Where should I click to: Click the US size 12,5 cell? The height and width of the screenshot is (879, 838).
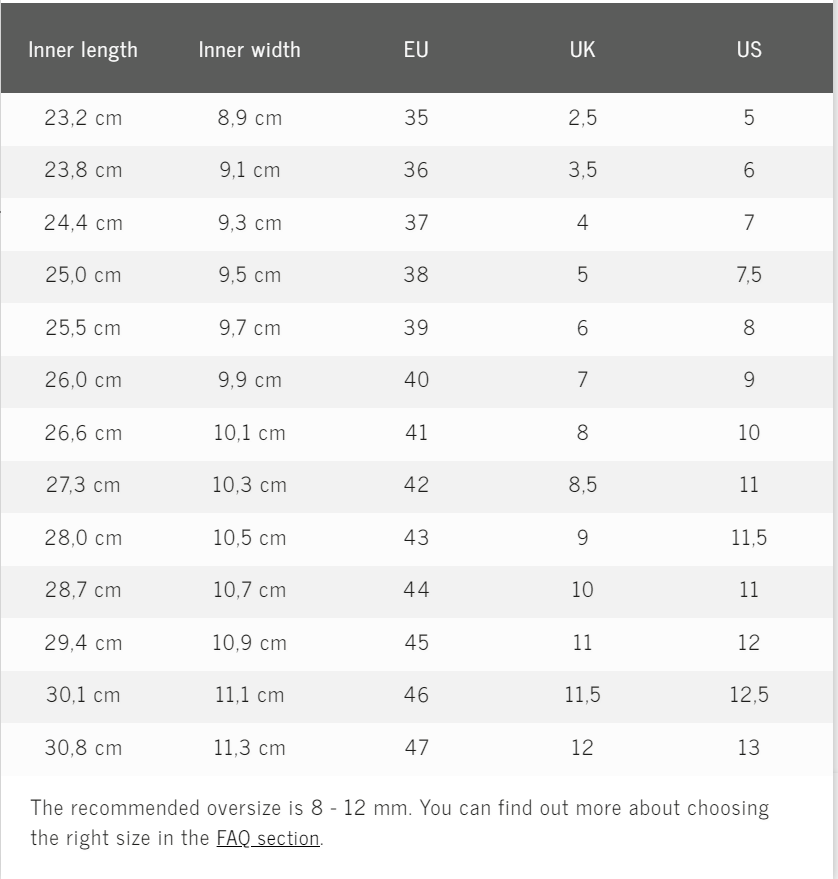tap(749, 695)
